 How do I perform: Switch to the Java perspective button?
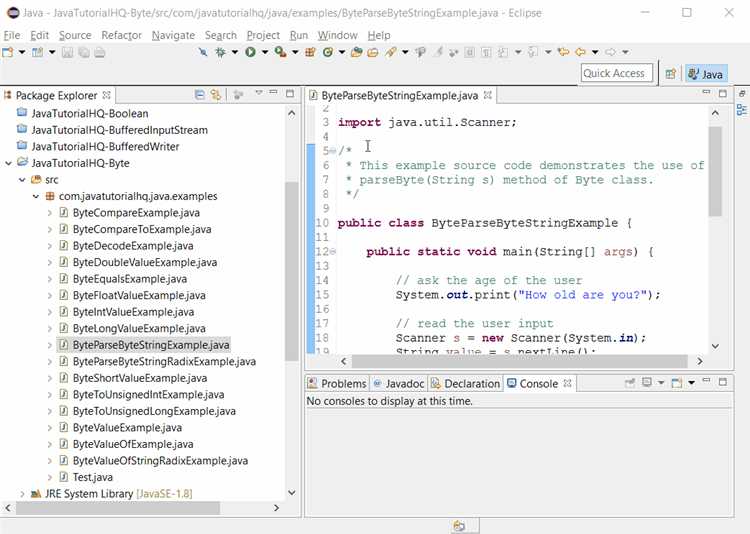pyautogui.click(x=706, y=74)
